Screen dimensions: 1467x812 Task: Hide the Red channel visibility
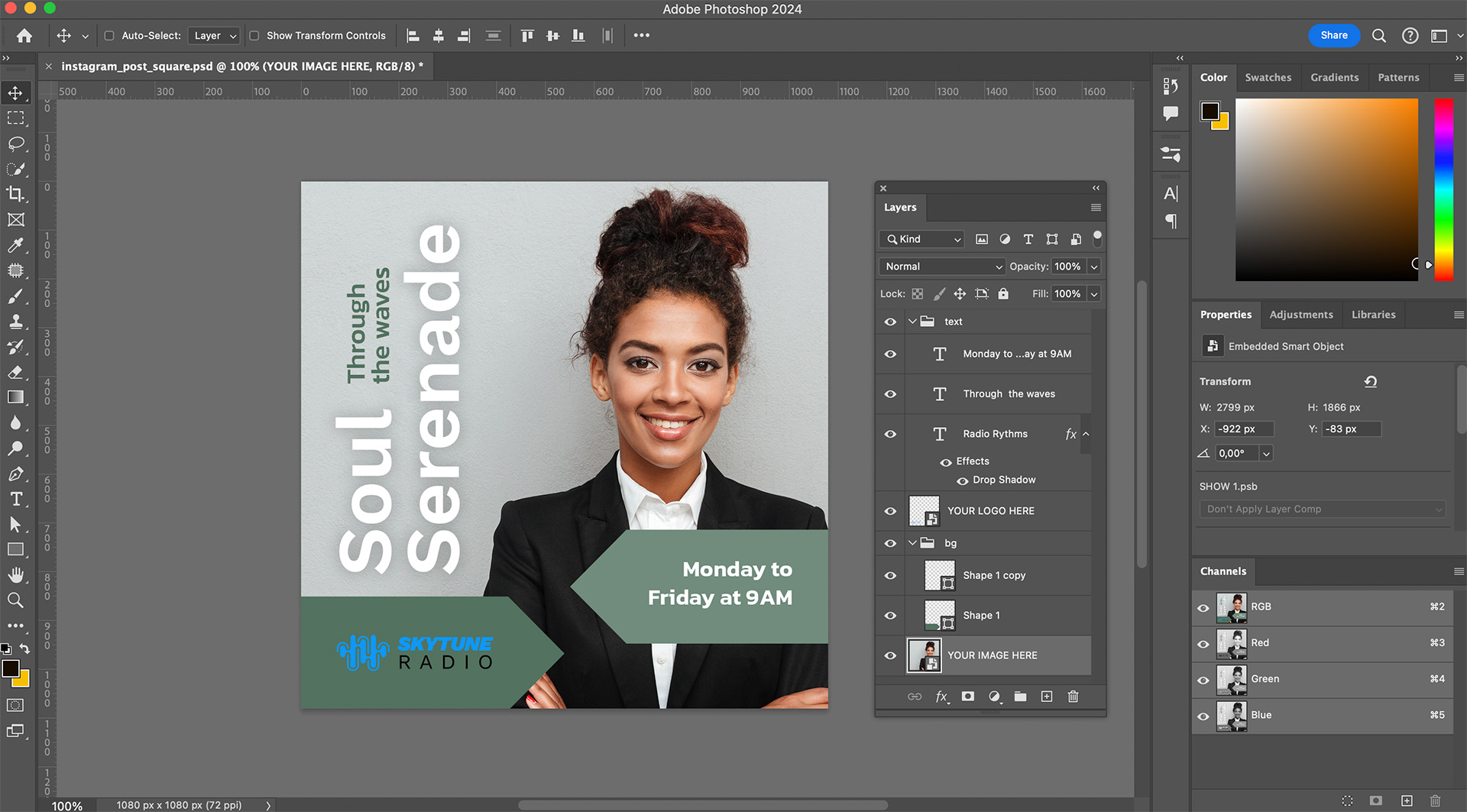pyautogui.click(x=1203, y=644)
